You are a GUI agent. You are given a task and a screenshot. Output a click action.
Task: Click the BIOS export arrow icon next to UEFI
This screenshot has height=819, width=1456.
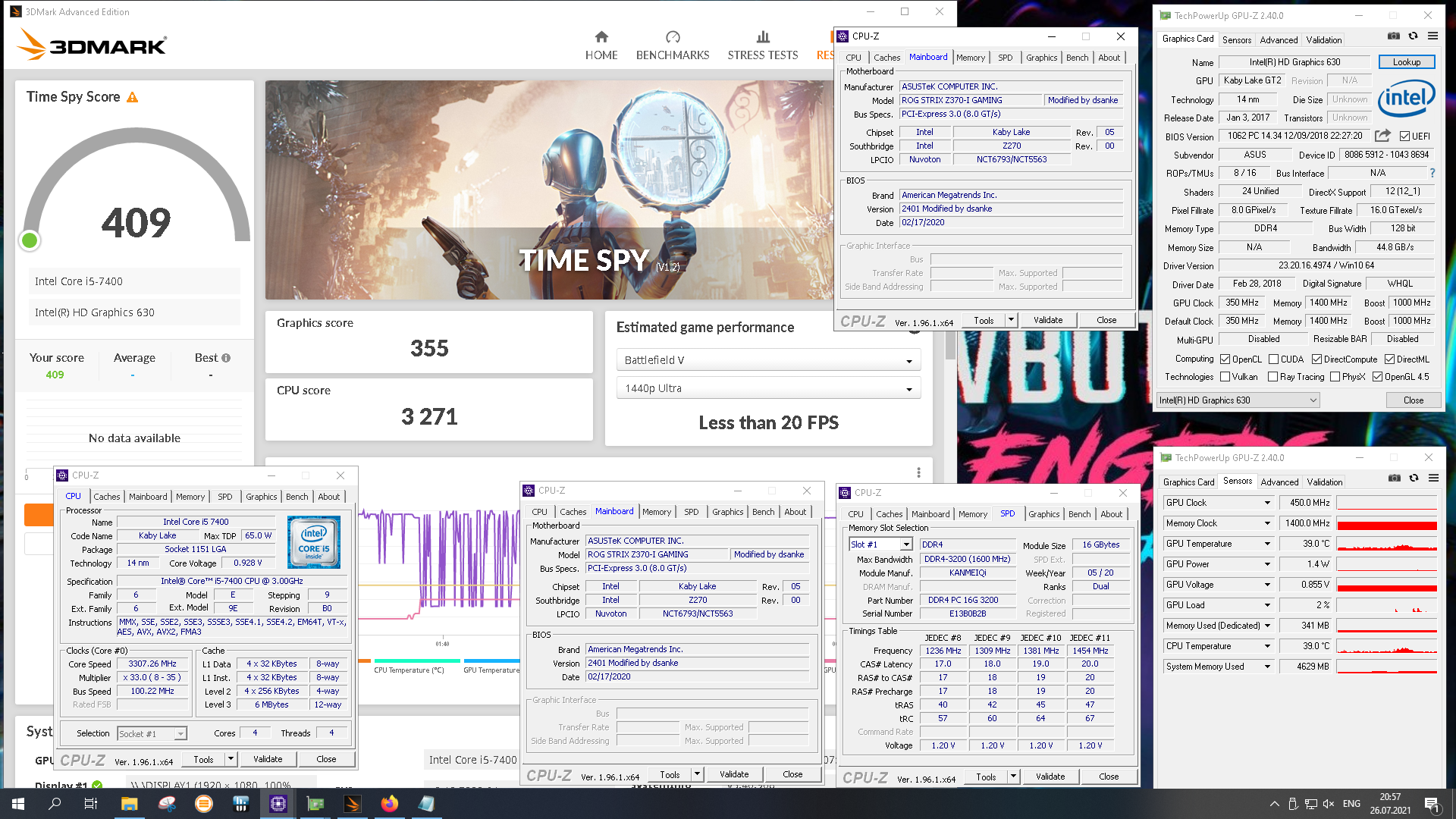click(1382, 136)
